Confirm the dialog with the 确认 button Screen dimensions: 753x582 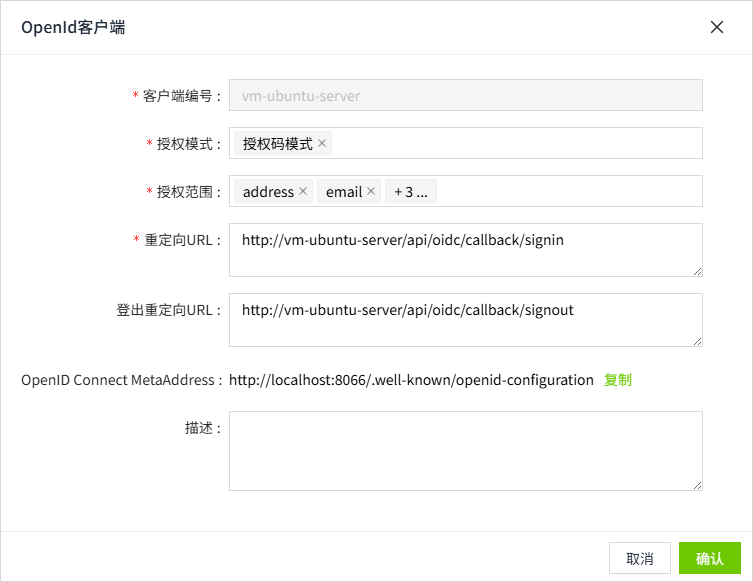click(x=709, y=558)
